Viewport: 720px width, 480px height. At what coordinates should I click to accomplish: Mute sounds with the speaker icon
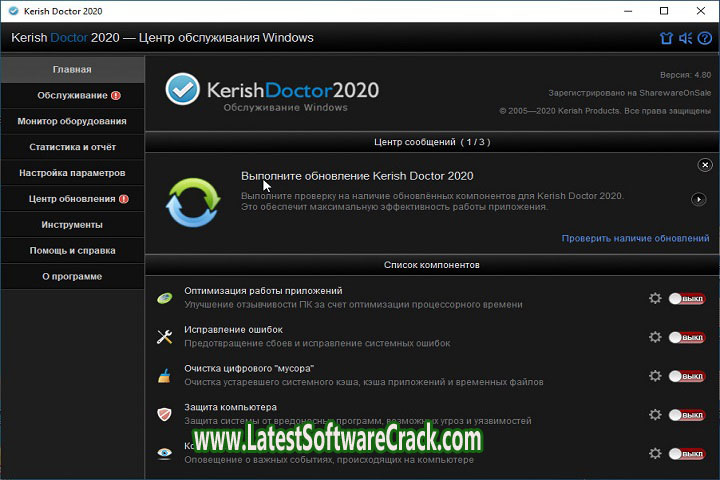point(686,39)
